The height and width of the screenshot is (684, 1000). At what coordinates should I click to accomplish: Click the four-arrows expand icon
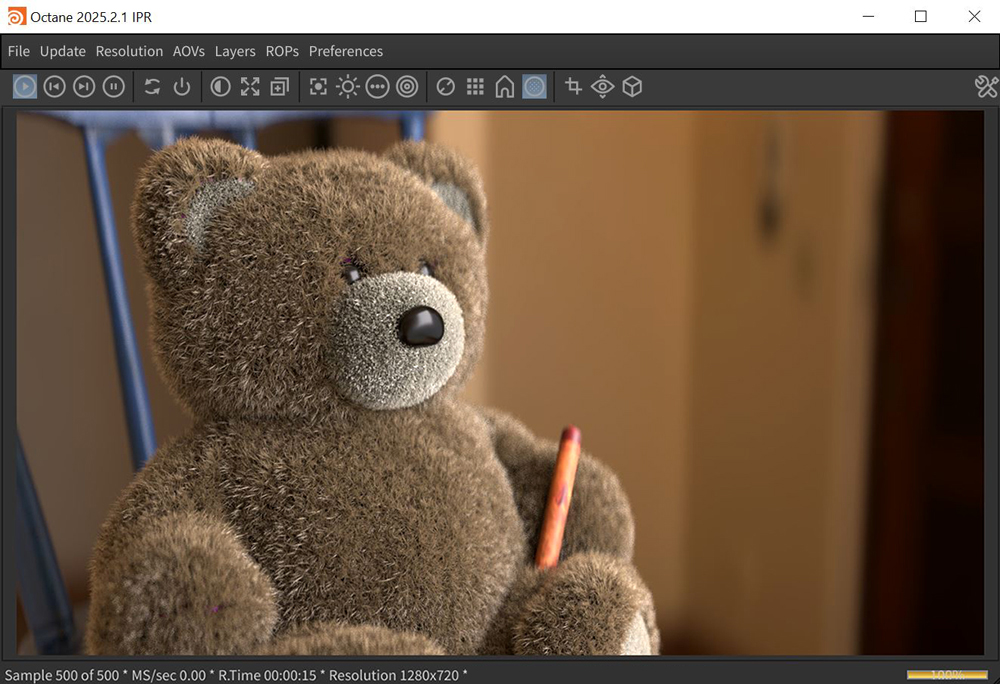point(250,87)
